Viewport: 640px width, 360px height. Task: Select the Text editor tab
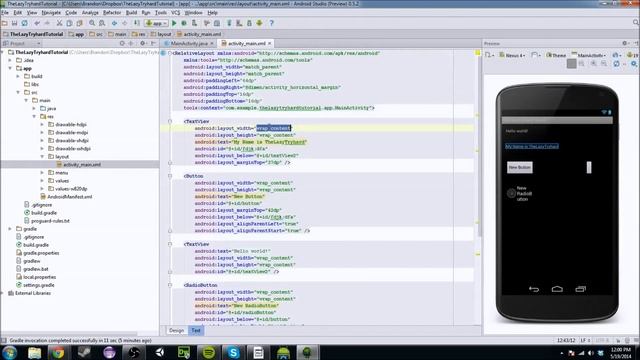196,330
